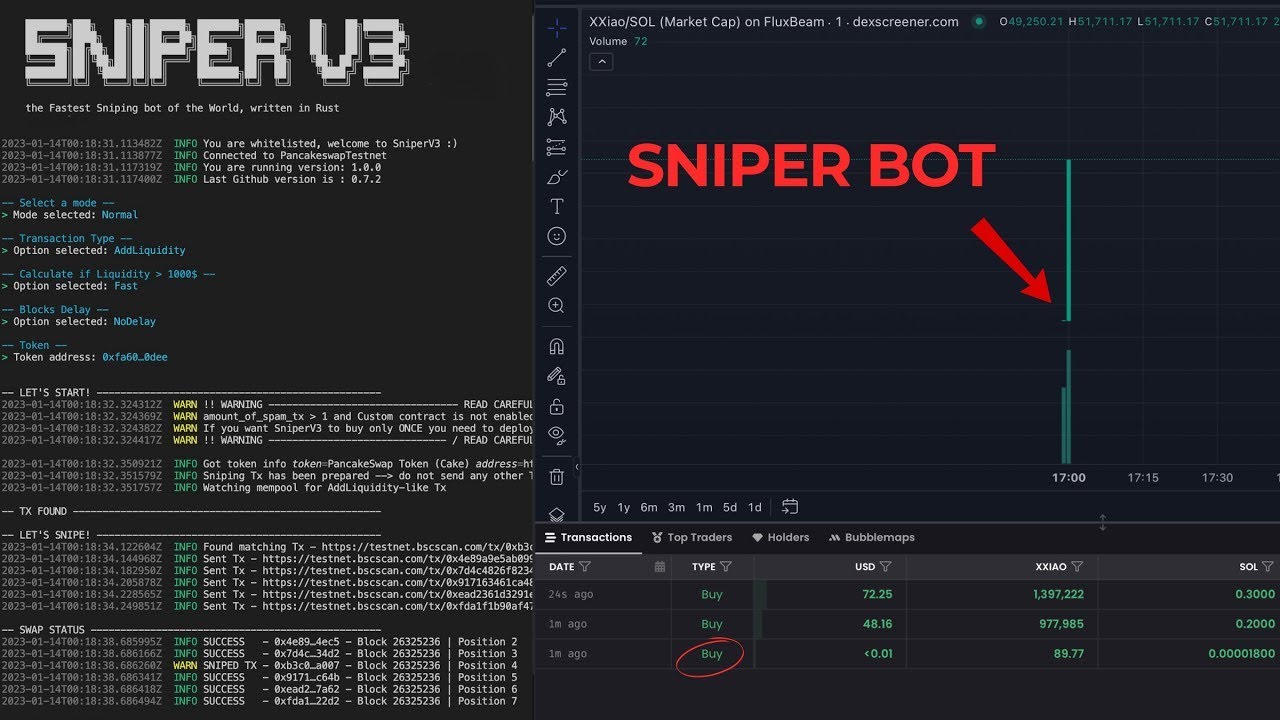Set chart range to 5y
The width and height of the screenshot is (1280, 720).
(600, 507)
